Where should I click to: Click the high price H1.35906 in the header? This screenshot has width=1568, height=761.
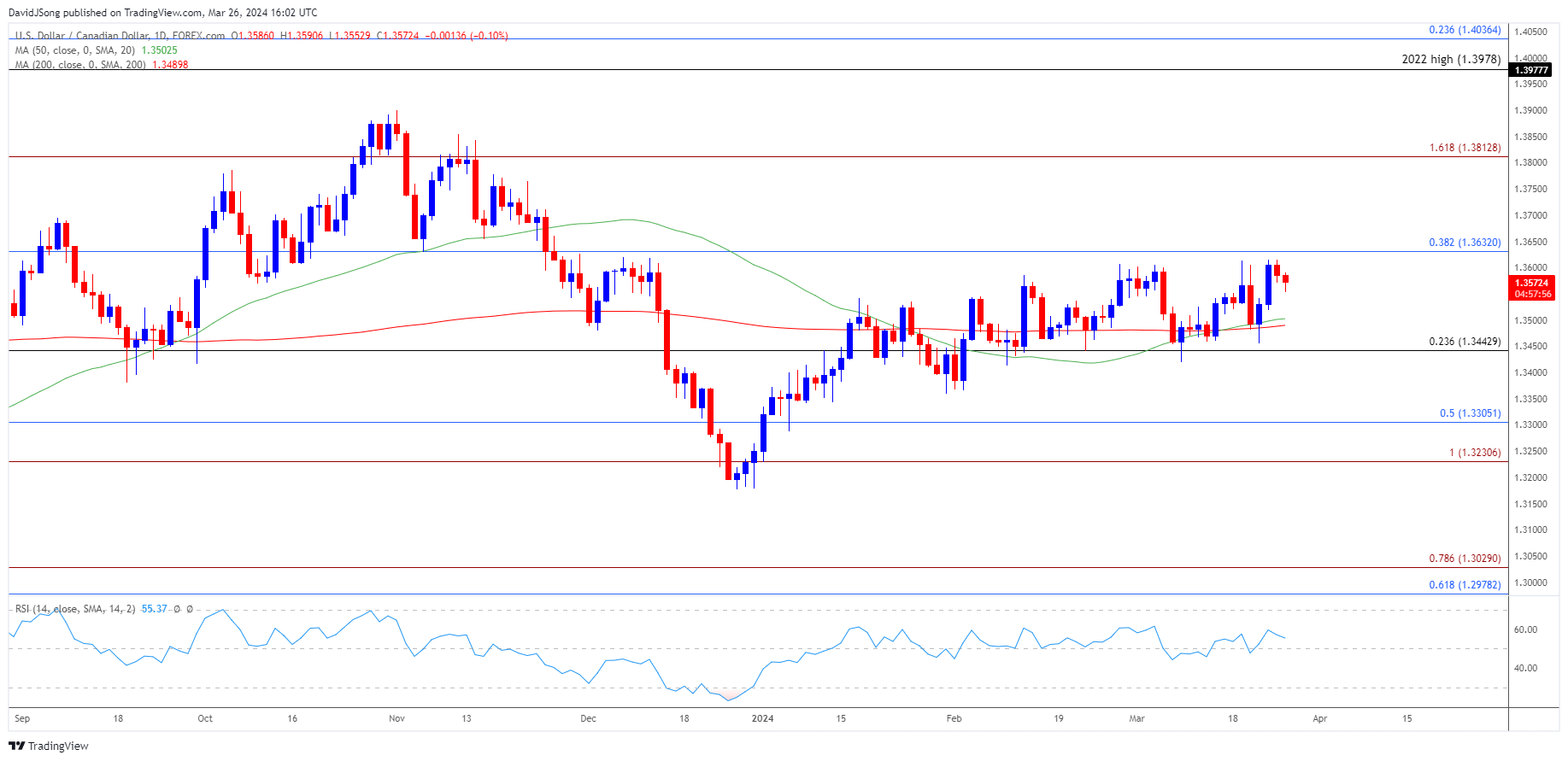click(302, 36)
